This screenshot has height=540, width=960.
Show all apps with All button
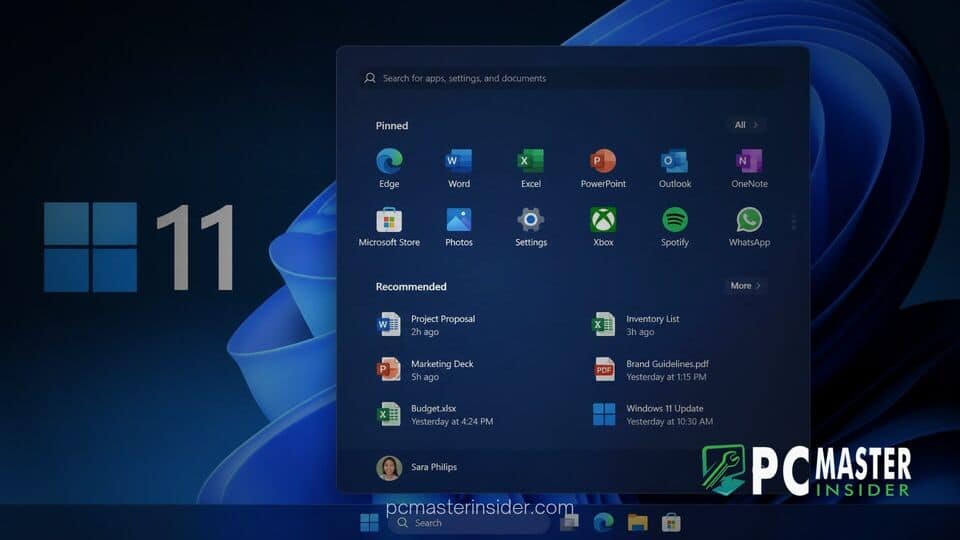click(745, 125)
